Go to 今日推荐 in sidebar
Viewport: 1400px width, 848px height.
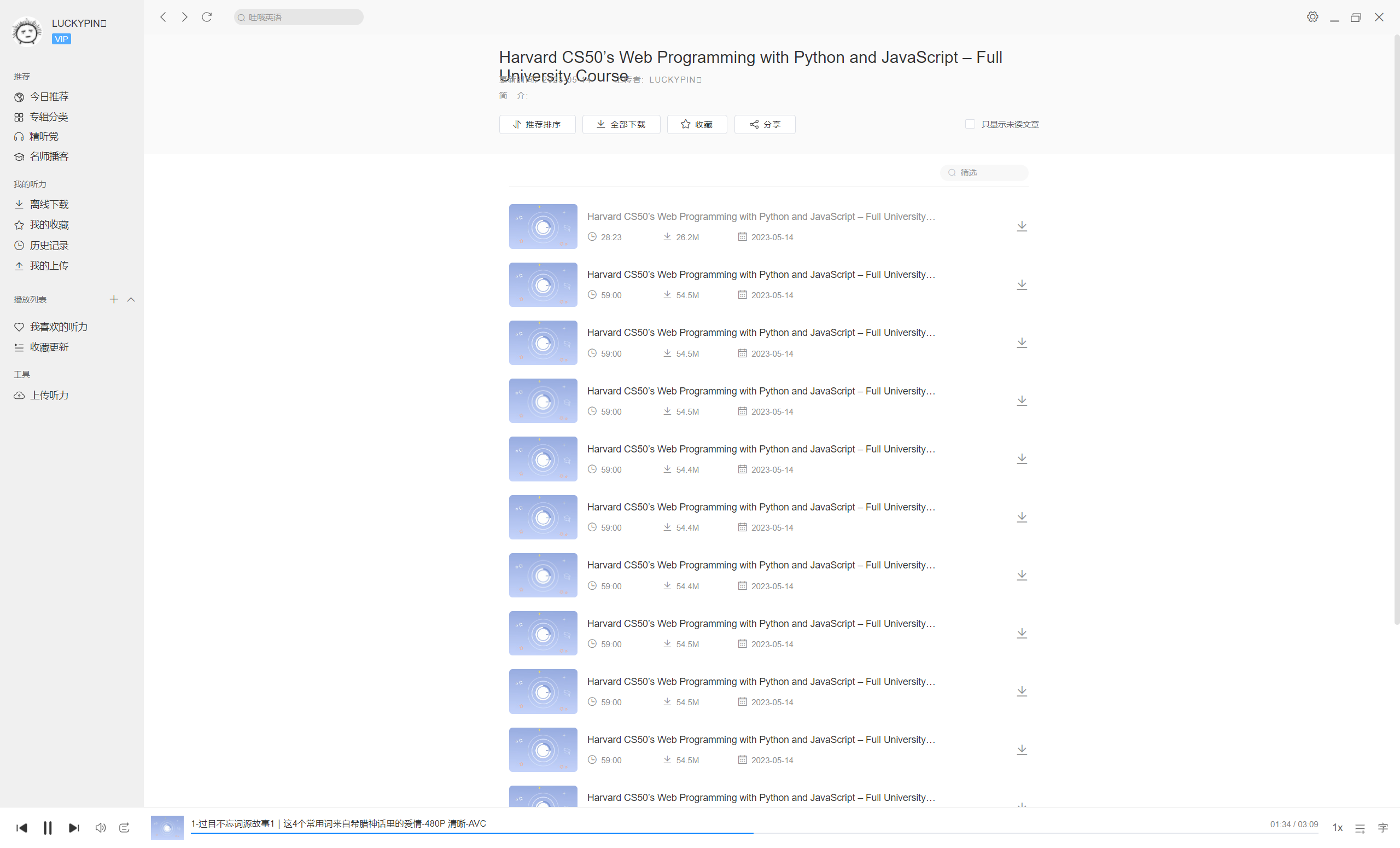point(49,97)
